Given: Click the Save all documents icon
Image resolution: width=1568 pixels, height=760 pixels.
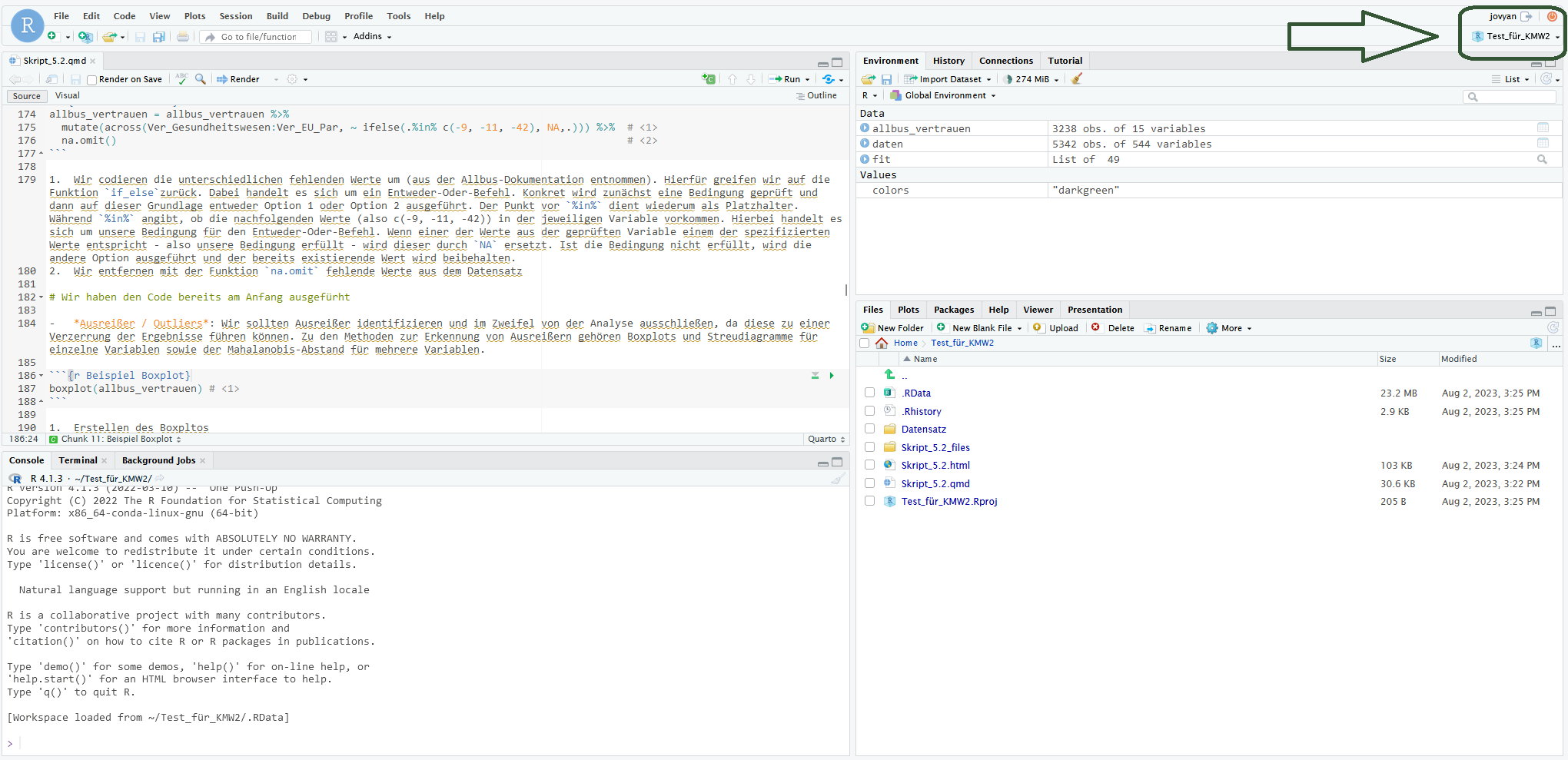Looking at the screenshot, I should [x=159, y=36].
